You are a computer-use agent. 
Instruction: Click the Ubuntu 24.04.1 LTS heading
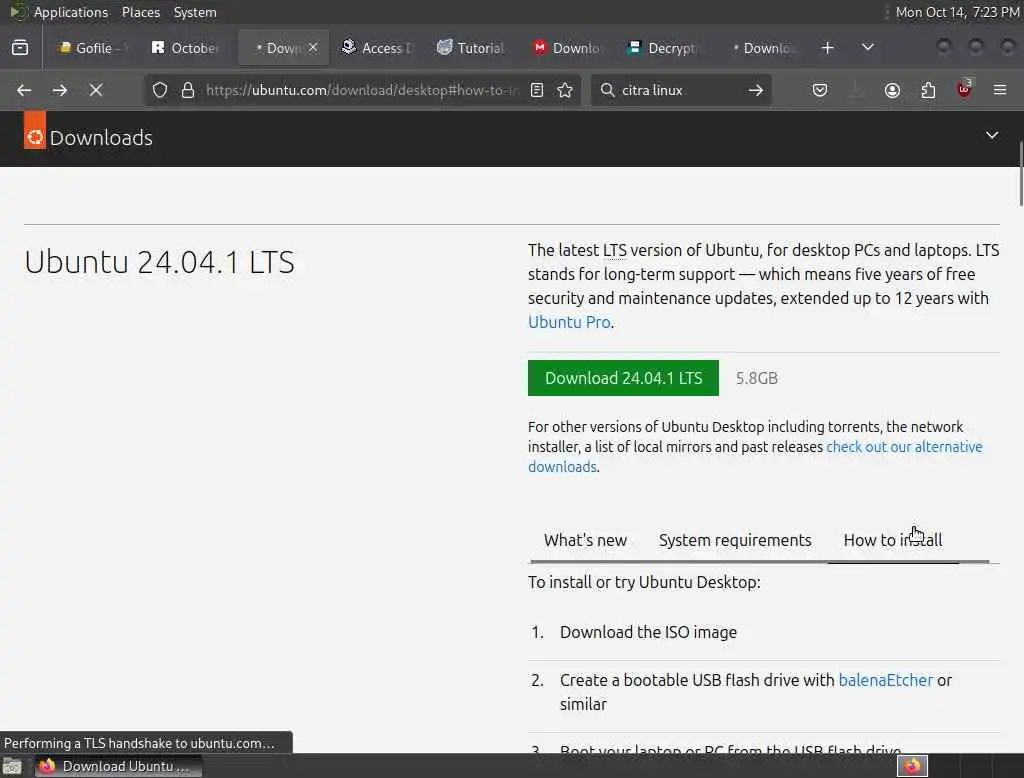tap(159, 262)
